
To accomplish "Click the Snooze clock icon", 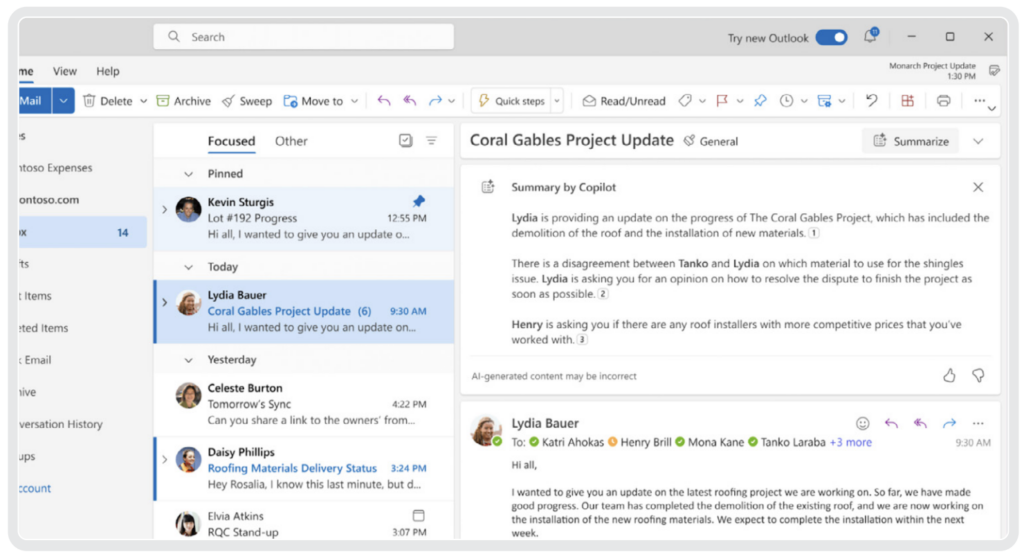I will coord(786,101).
